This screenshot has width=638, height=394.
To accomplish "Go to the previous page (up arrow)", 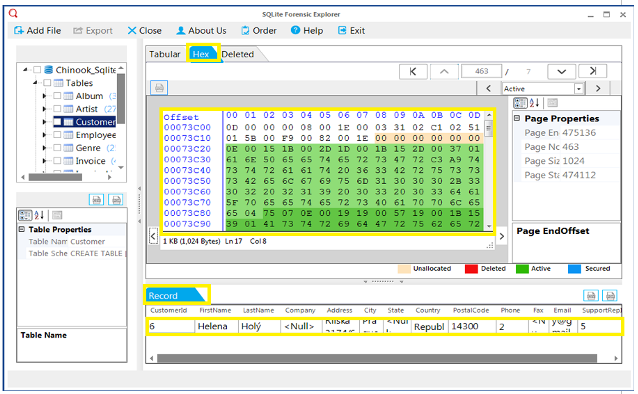I will (444, 71).
